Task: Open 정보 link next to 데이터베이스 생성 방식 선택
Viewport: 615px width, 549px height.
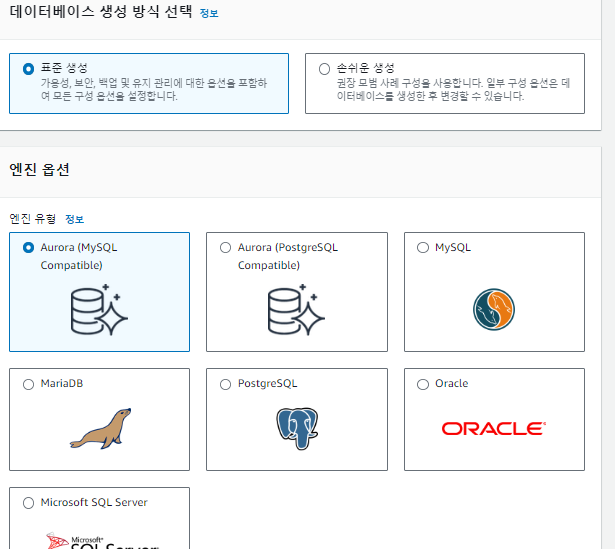Action: (x=209, y=13)
